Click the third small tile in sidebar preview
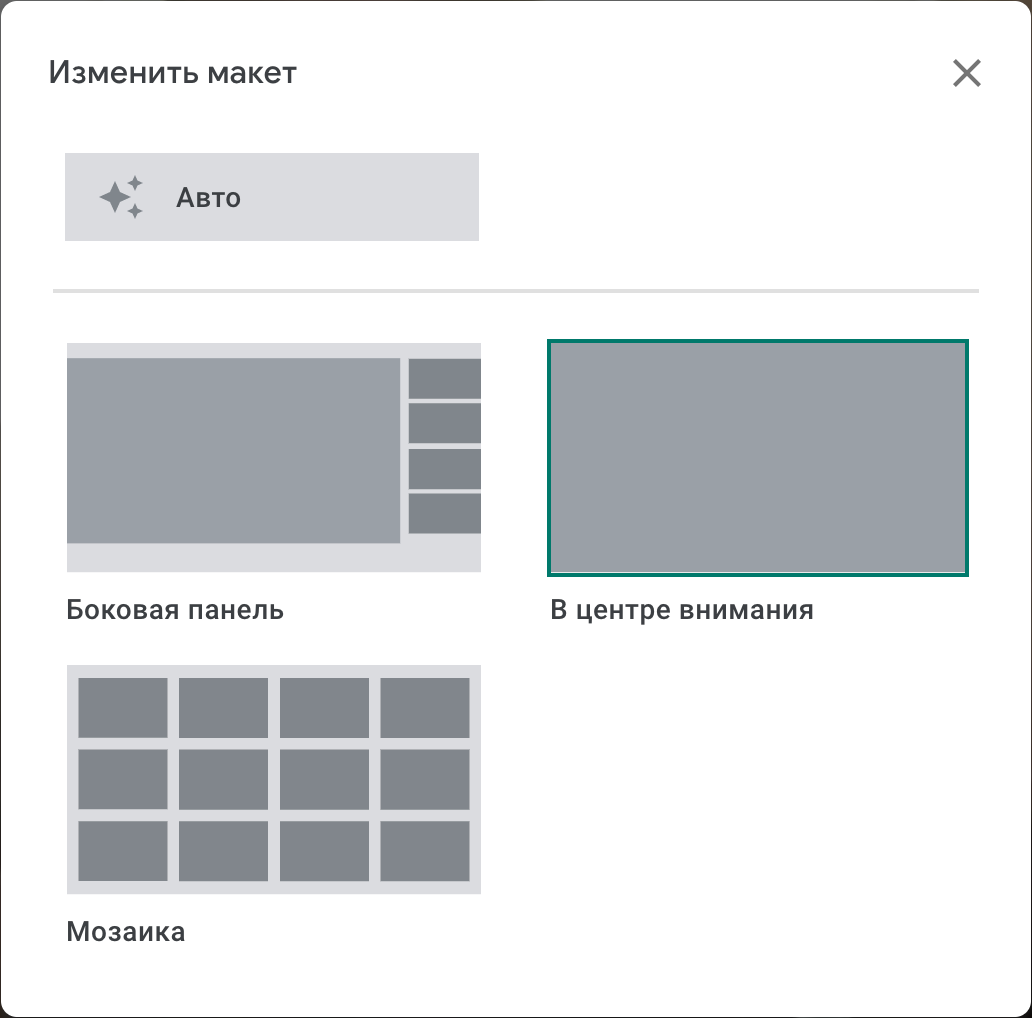This screenshot has height=1018, width=1032. (444, 468)
